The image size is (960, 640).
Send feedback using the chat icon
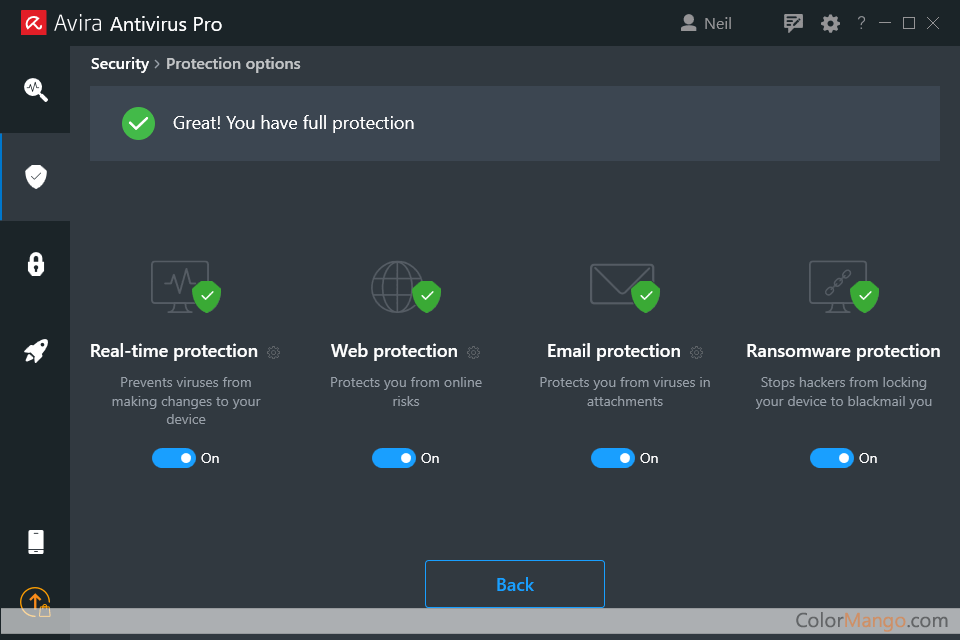pyautogui.click(x=793, y=22)
